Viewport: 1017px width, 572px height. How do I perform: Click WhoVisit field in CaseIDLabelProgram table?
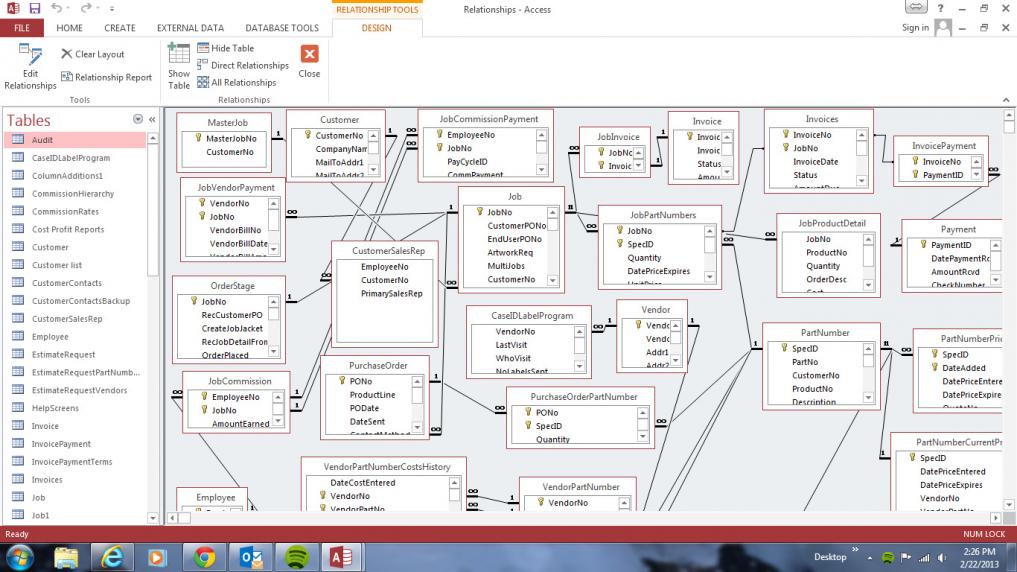[513, 358]
